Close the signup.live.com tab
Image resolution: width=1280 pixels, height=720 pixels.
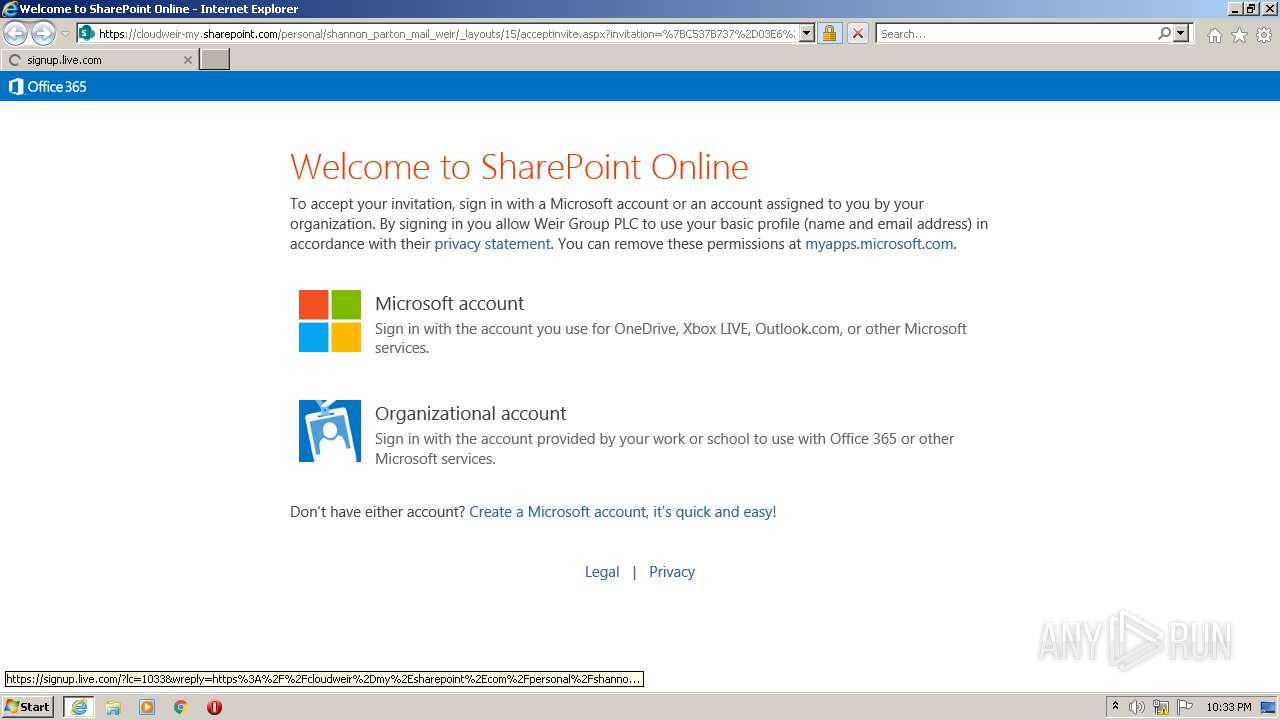pos(187,60)
